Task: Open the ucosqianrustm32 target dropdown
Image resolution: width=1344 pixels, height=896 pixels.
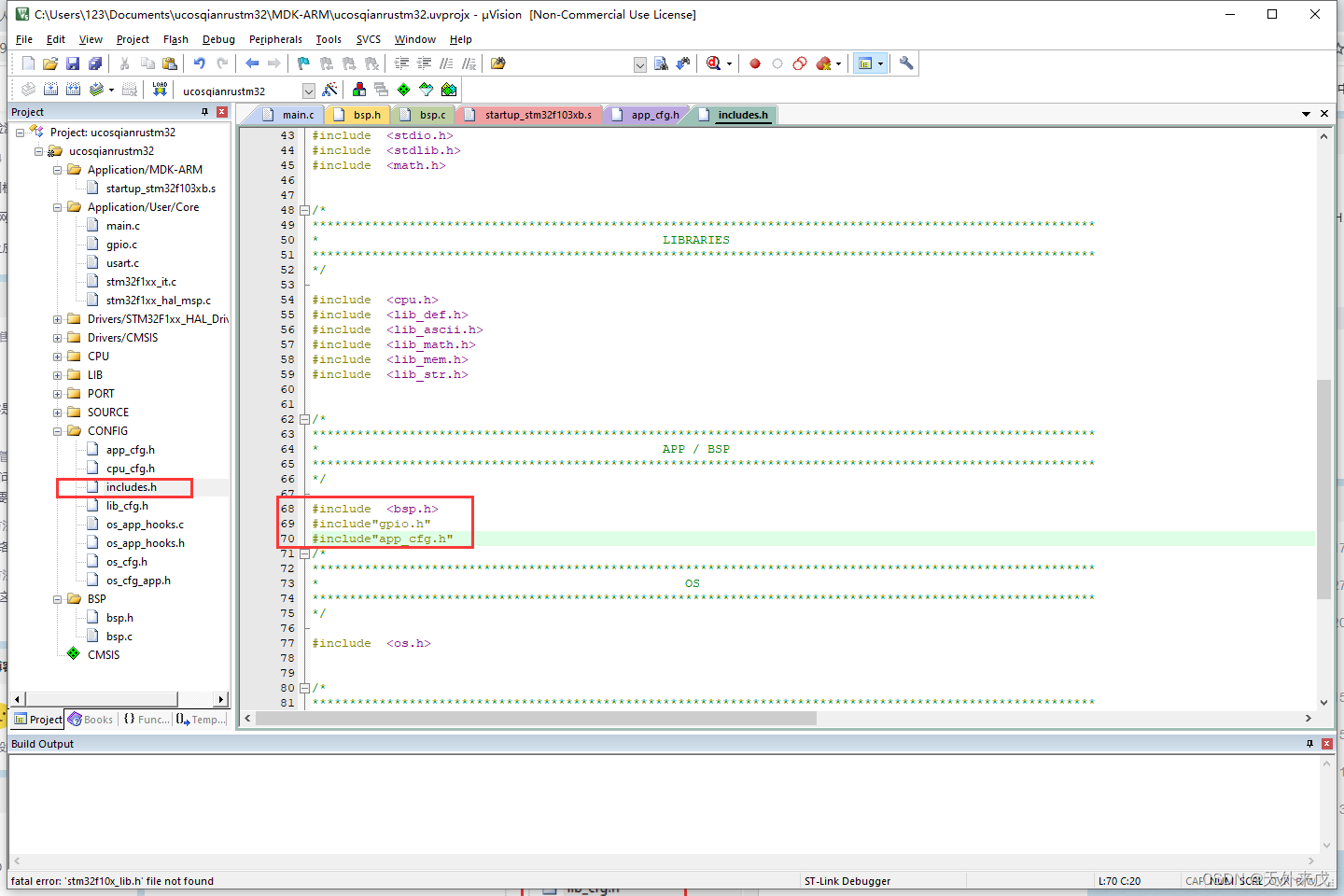Action: point(308,90)
